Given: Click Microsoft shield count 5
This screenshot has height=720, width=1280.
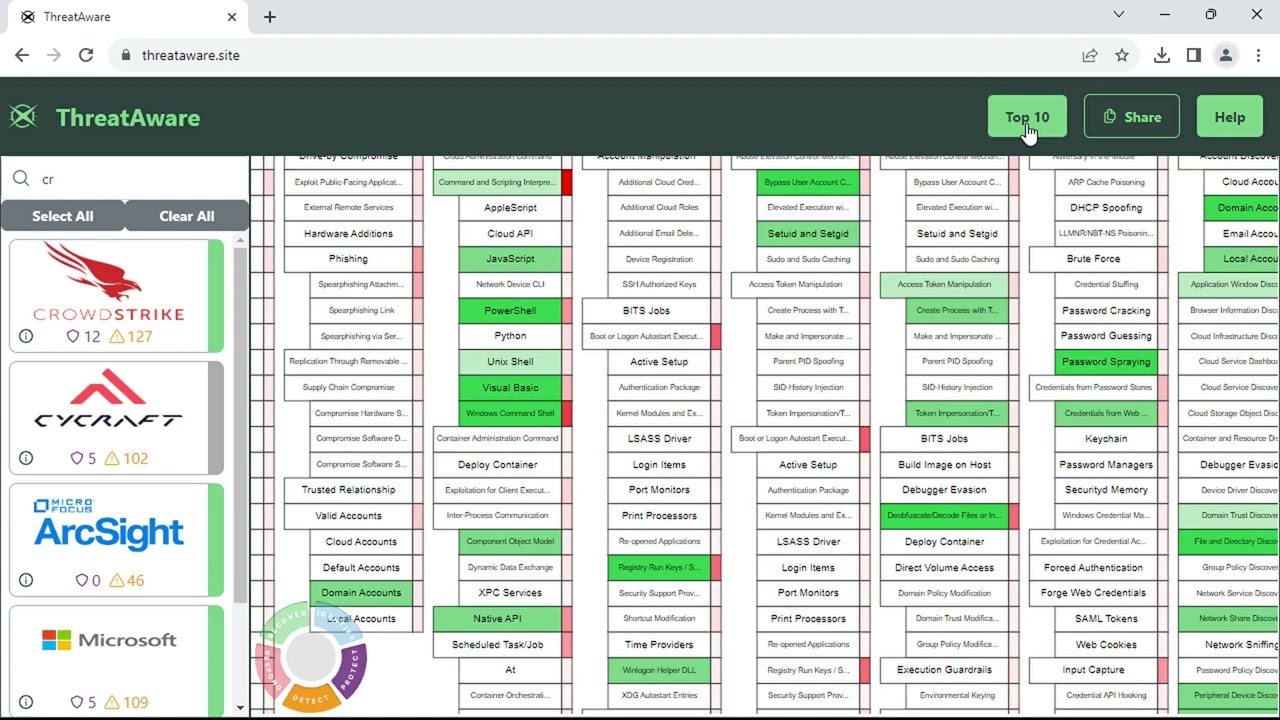Looking at the screenshot, I should coord(83,702).
